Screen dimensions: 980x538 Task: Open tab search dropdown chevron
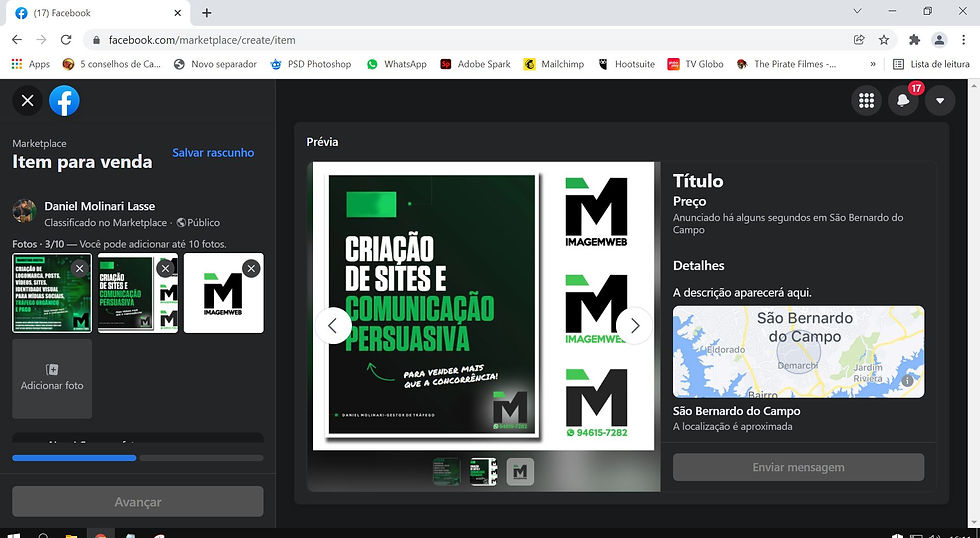857,11
